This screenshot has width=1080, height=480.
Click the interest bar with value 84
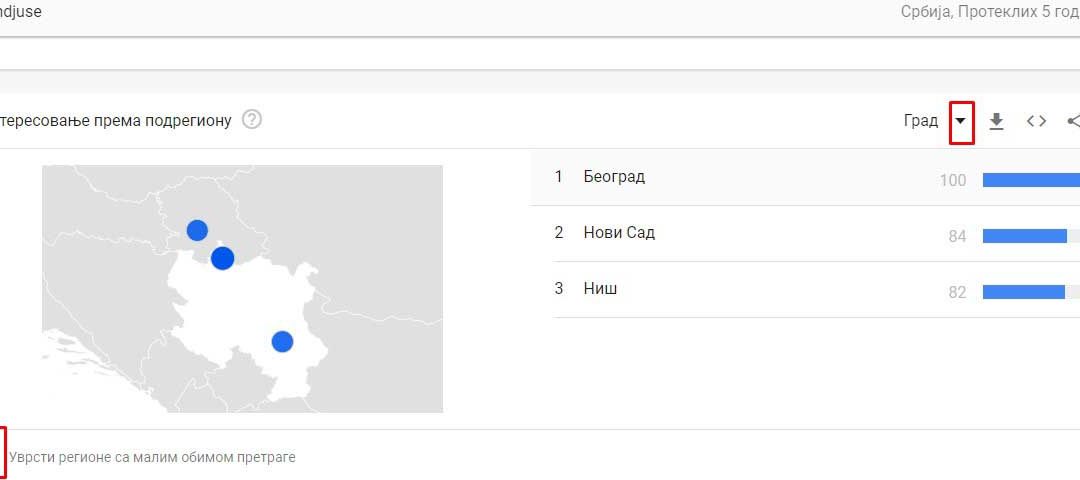click(x=1024, y=236)
